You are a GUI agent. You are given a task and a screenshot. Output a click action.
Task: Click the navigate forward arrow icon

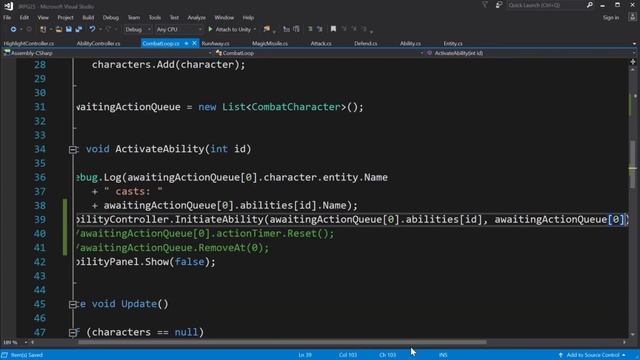click(29, 29)
